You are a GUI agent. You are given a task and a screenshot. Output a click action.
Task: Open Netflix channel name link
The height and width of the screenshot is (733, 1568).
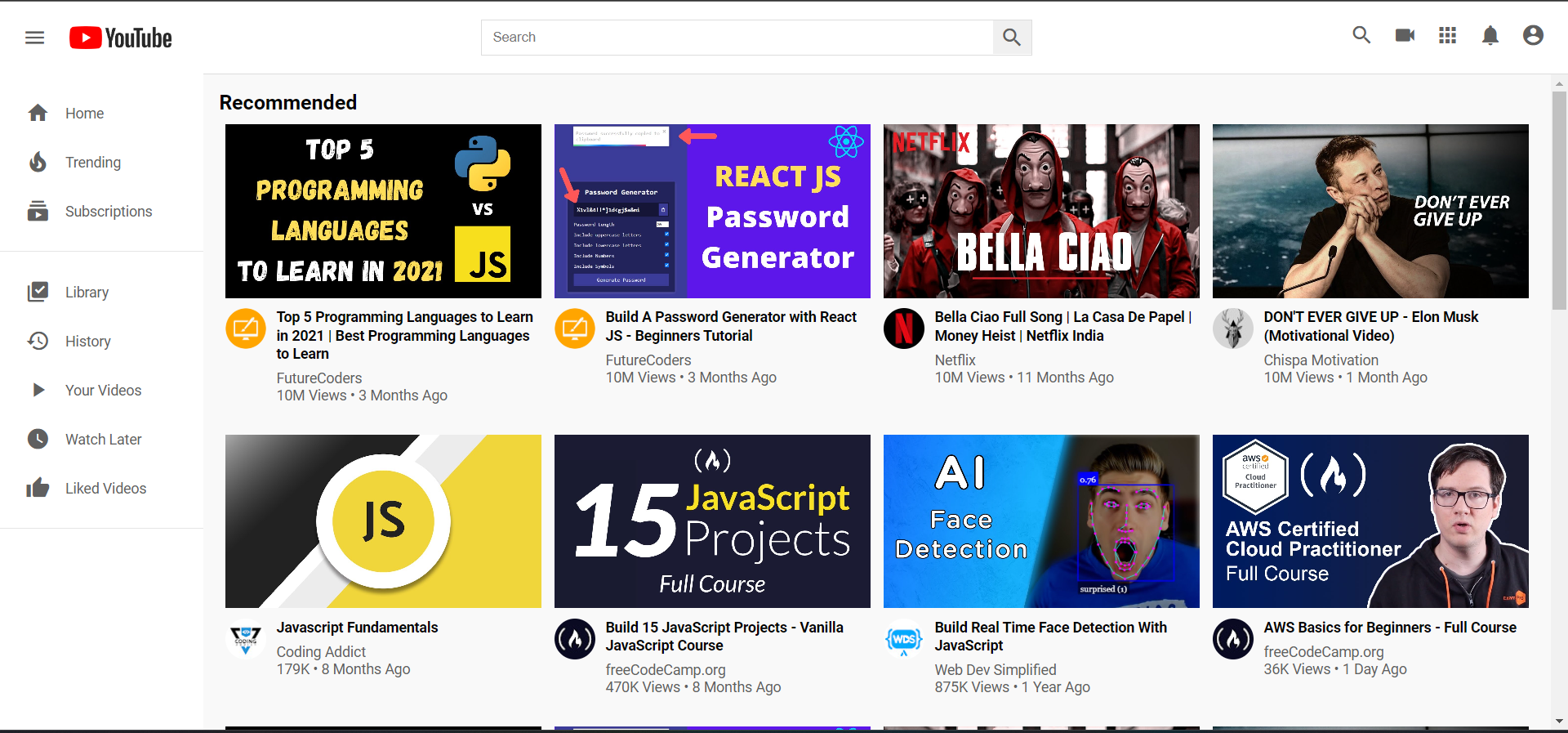pos(955,360)
